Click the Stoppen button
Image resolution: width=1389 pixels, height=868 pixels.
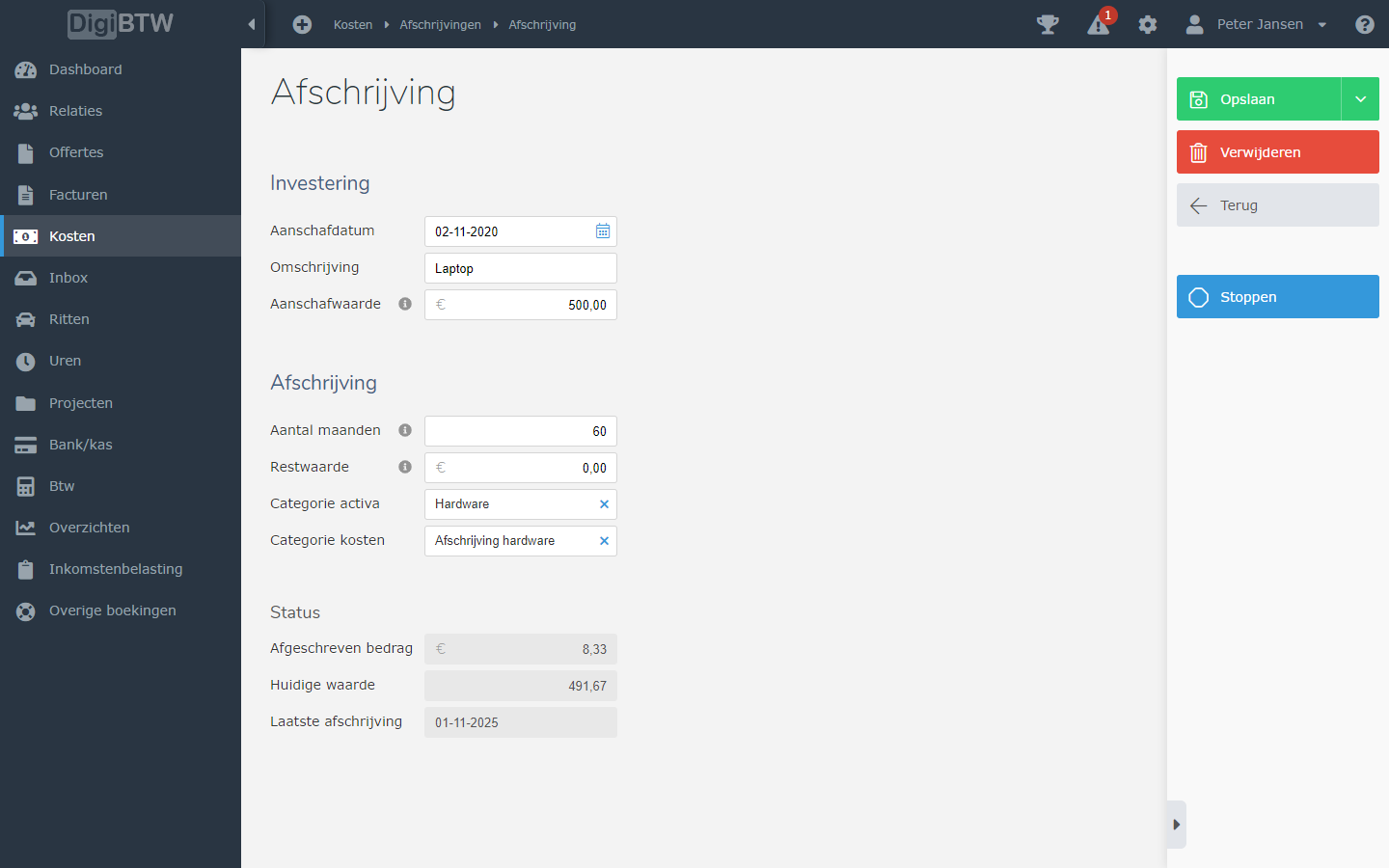(1278, 297)
